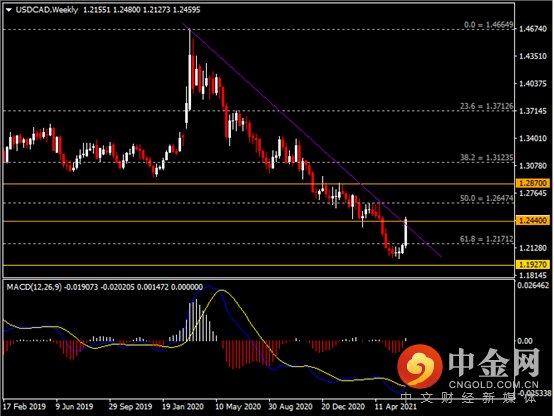Click the 19 Jan 2020 date marker
554x416 pixels.
click(x=183, y=406)
